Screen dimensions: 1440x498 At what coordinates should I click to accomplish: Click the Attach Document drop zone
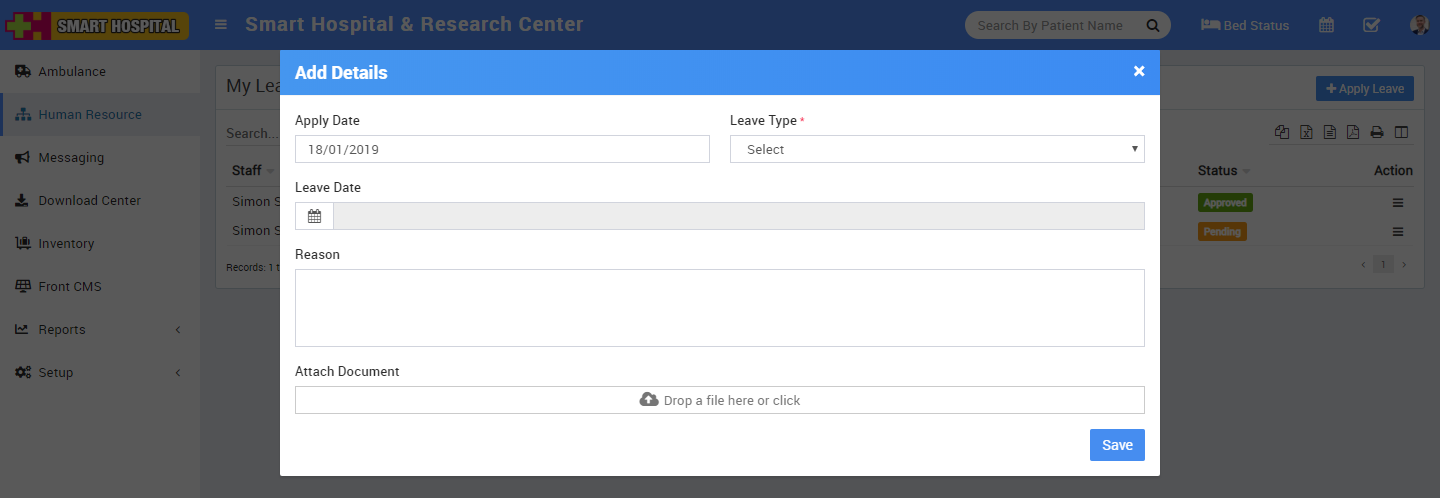pos(719,400)
